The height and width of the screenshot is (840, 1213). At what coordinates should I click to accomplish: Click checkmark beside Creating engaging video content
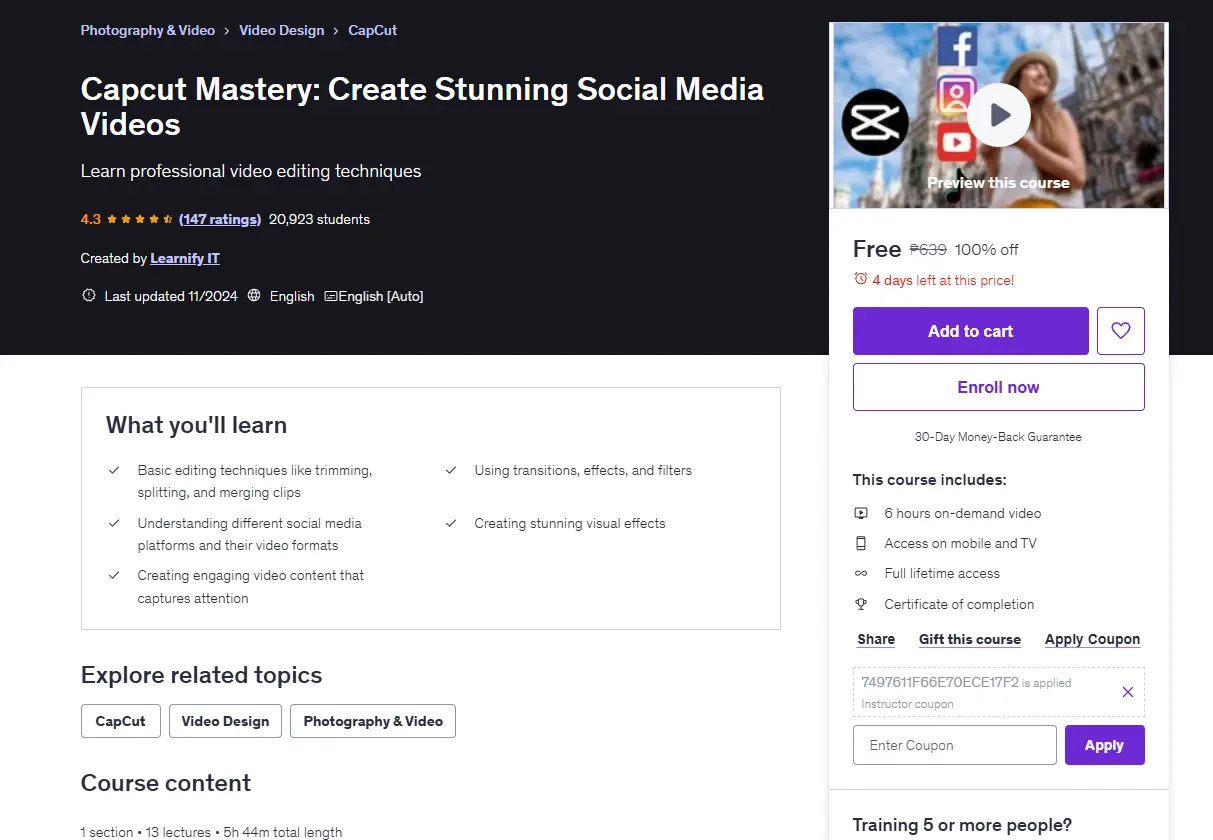point(114,575)
